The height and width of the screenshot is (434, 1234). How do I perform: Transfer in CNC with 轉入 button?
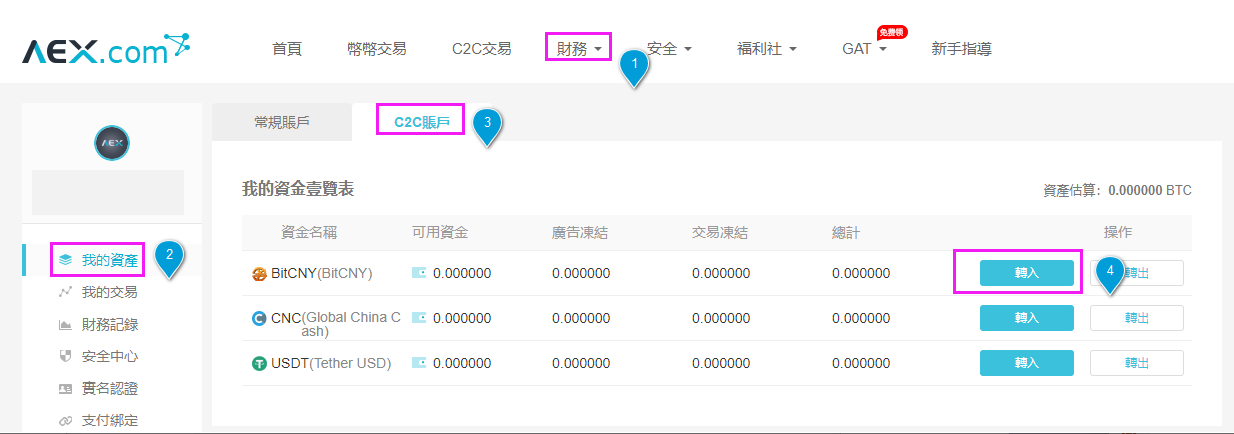click(1026, 318)
